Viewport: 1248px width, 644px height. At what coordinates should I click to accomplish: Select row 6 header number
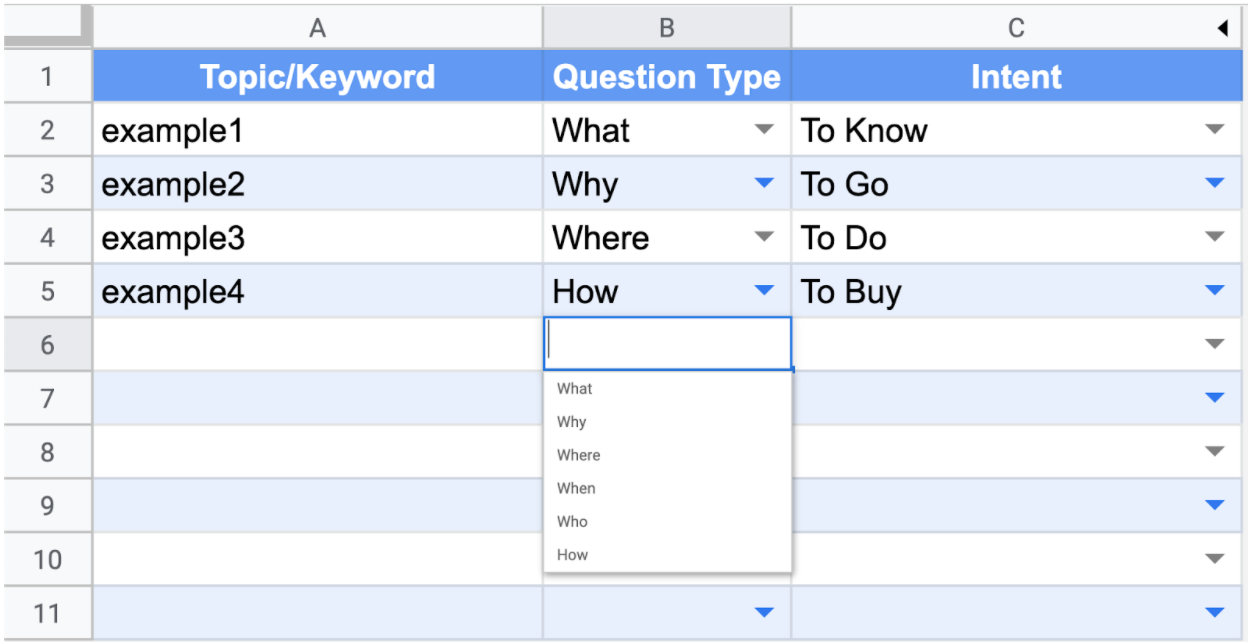pyautogui.click(x=47, y=345)
